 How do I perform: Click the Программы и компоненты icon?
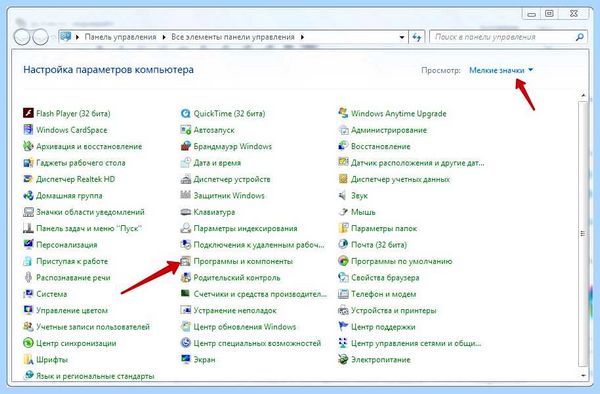[x=186, y=261]
